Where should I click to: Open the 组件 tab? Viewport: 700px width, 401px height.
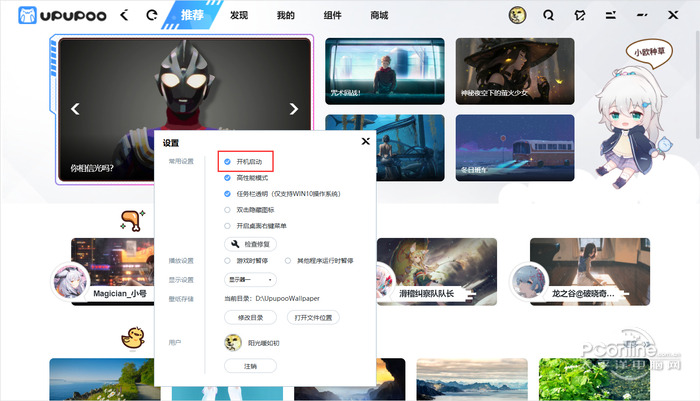tap(333, 15)
